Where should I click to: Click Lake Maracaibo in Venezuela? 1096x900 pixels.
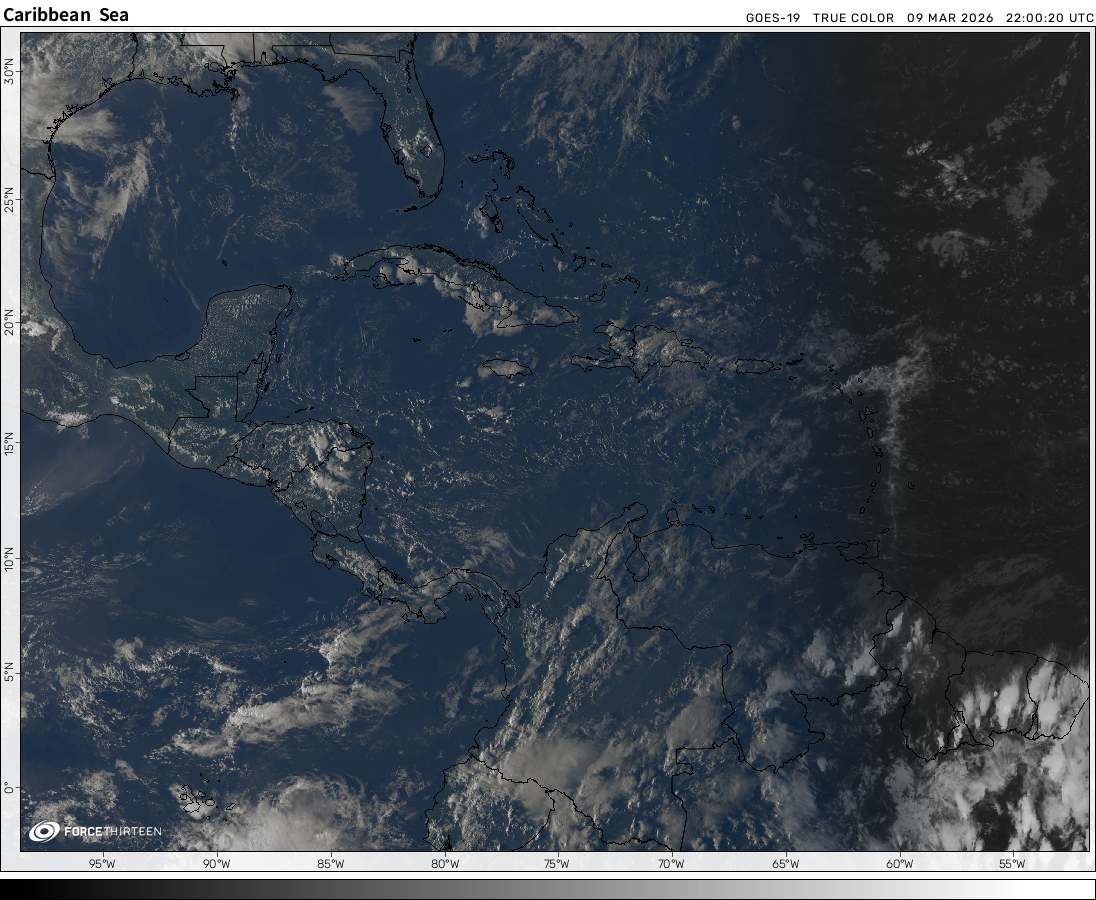[638, 562]
